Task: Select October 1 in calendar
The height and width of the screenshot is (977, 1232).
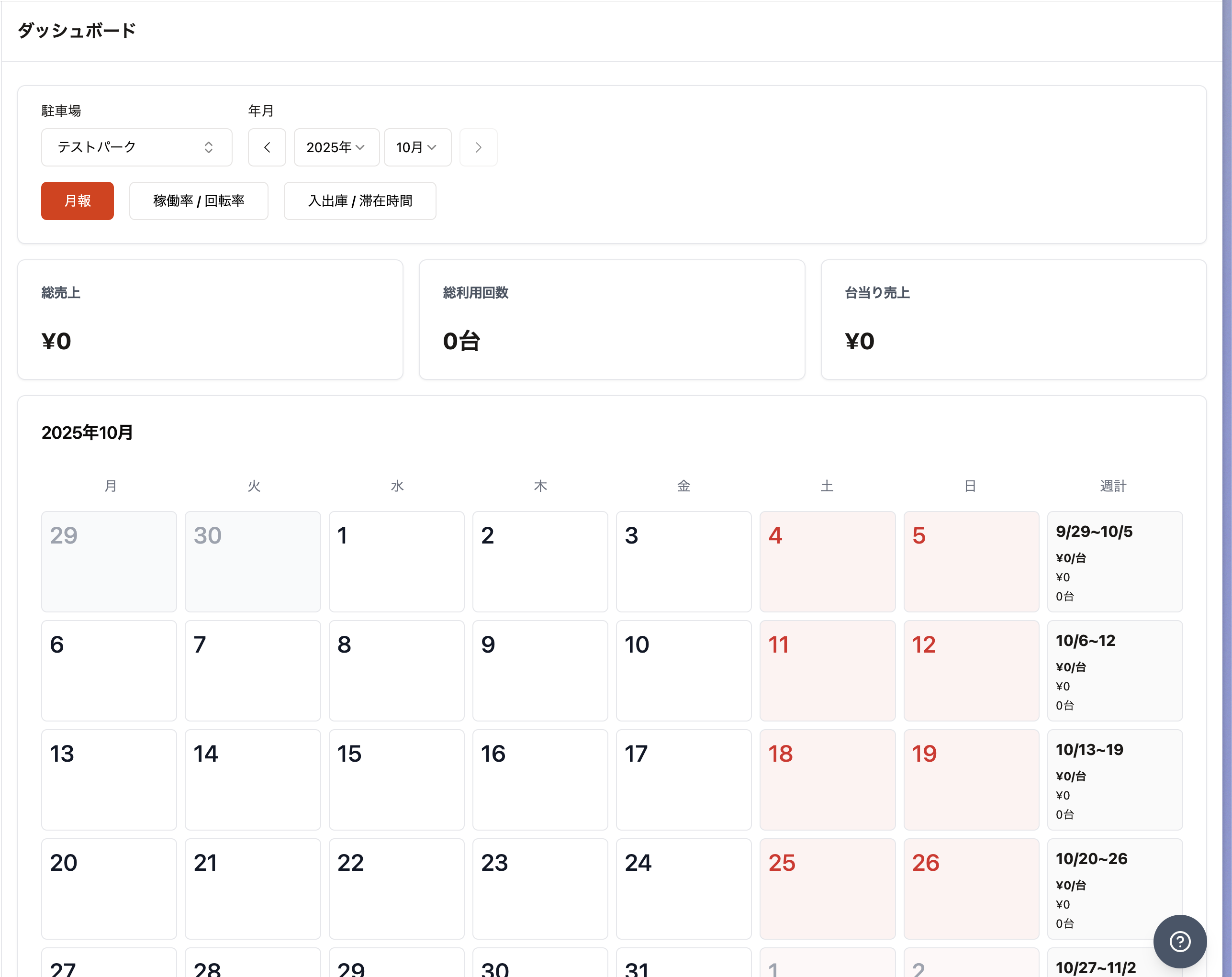Action: [396, 561]
